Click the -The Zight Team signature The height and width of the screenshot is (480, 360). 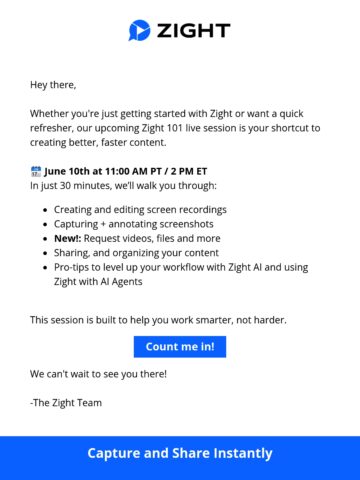(66, 403)
